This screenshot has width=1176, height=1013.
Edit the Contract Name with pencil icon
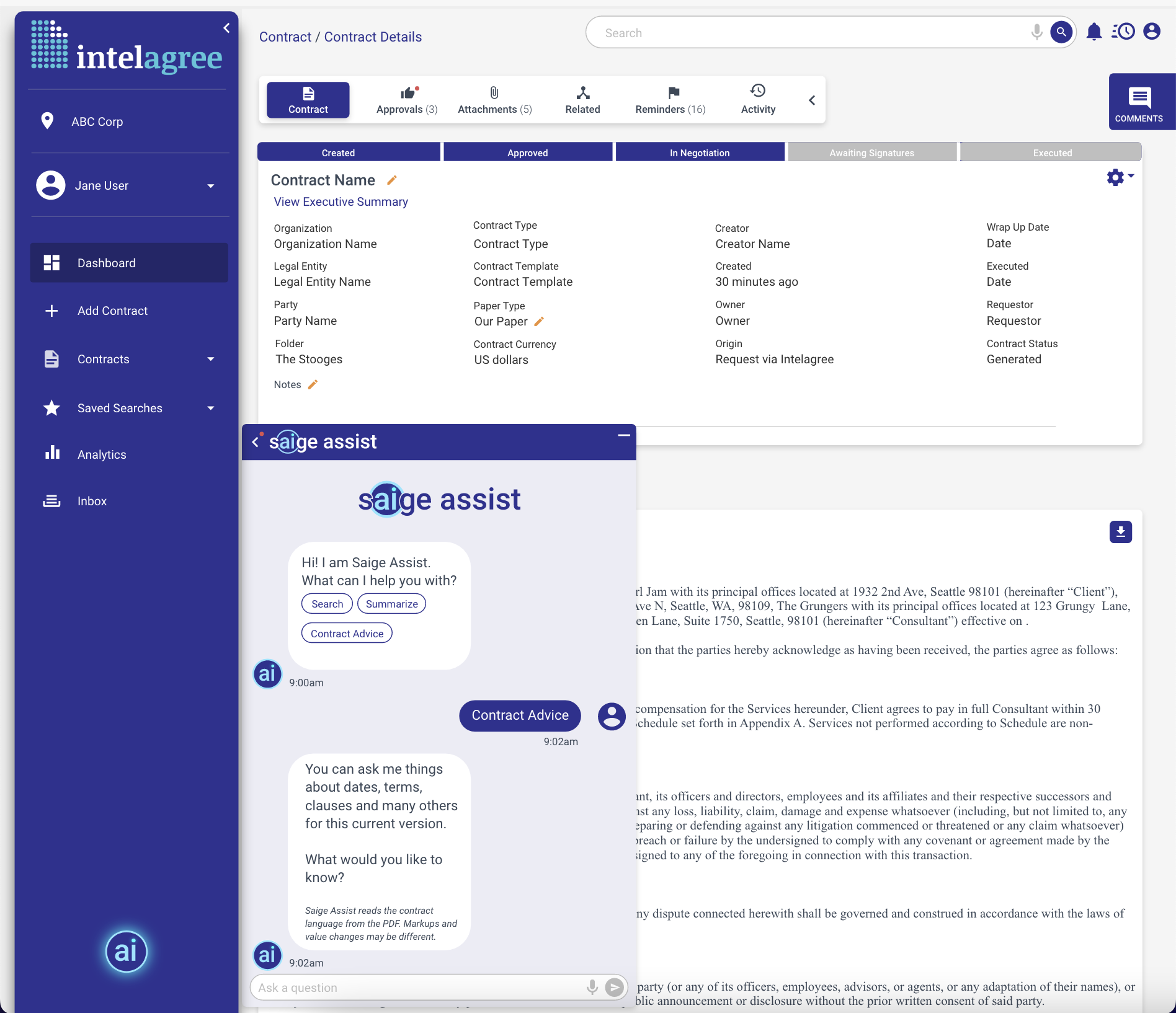pos(391,180)
